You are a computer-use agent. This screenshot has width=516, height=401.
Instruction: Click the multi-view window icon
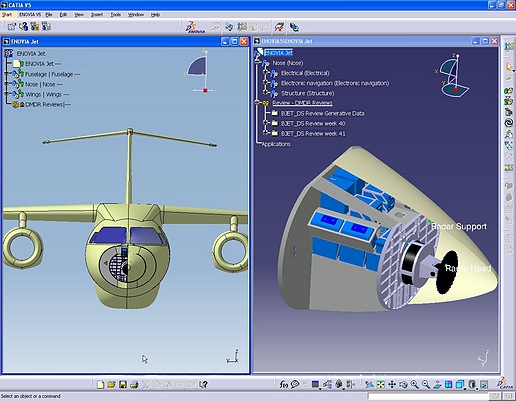448,385
